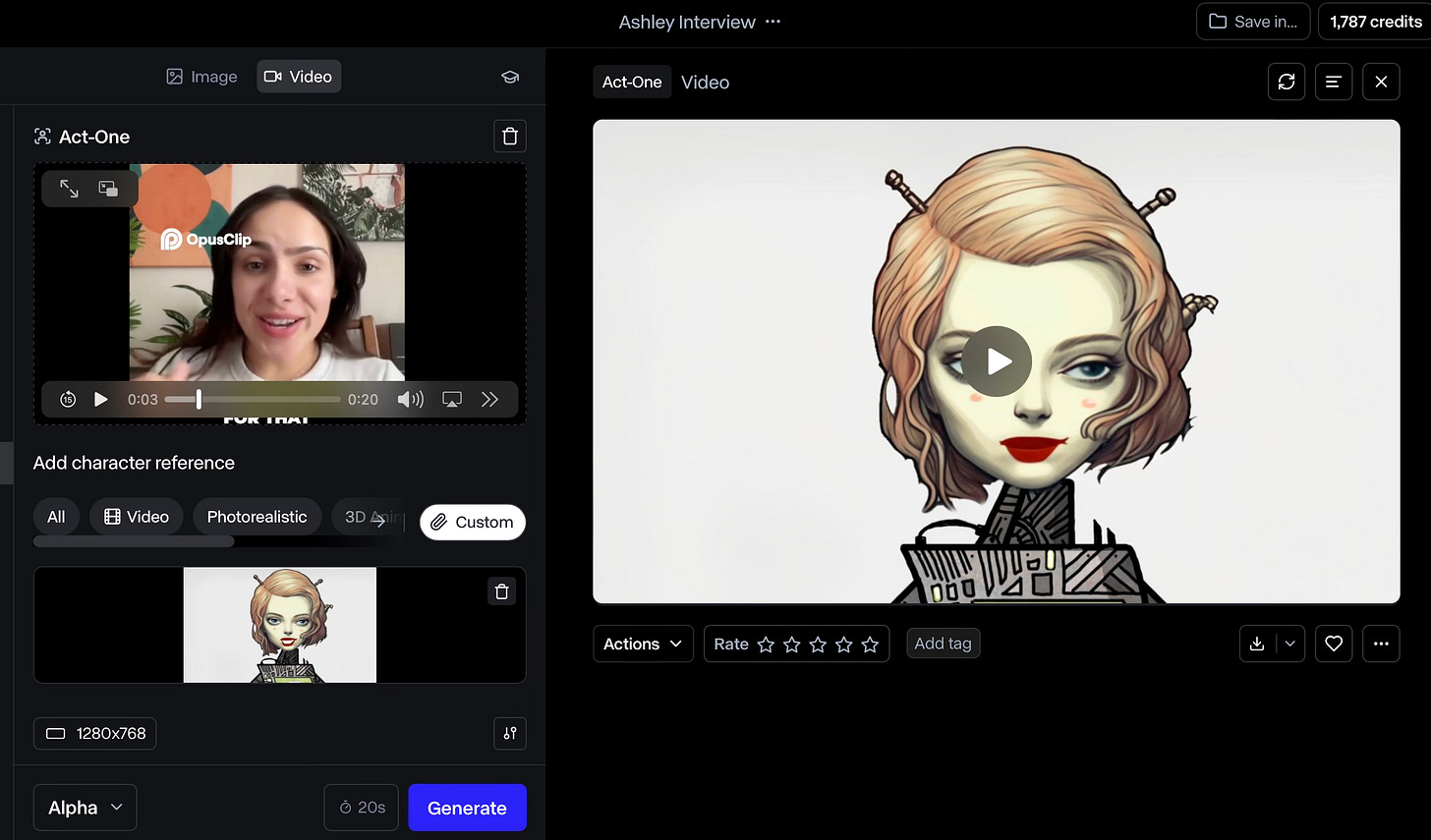The width and height of the screenshot is (1431, 840).
Task: Click the 20s duration button
Action: pos(362,808)
